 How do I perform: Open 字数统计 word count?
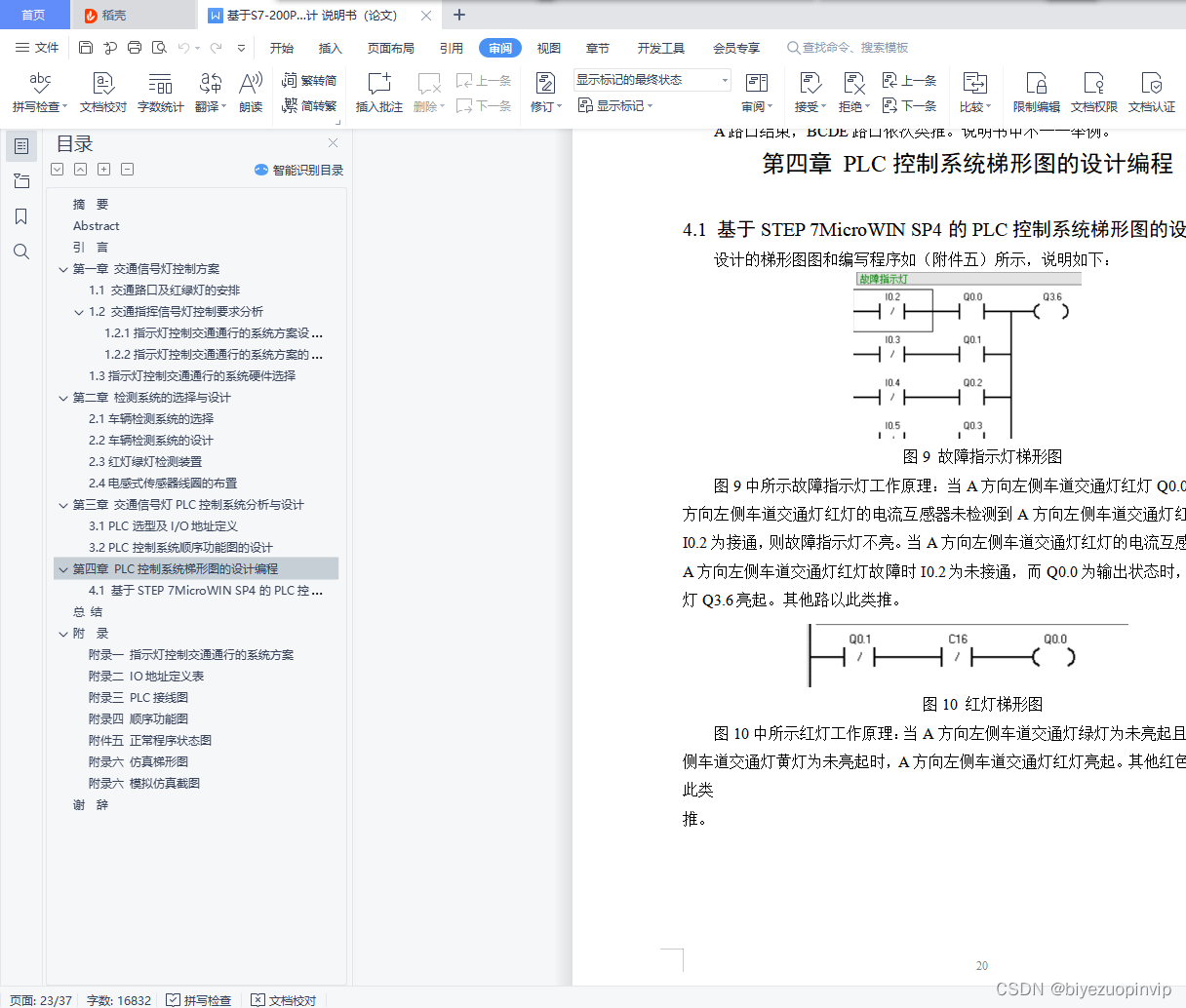tap(161, 91)
